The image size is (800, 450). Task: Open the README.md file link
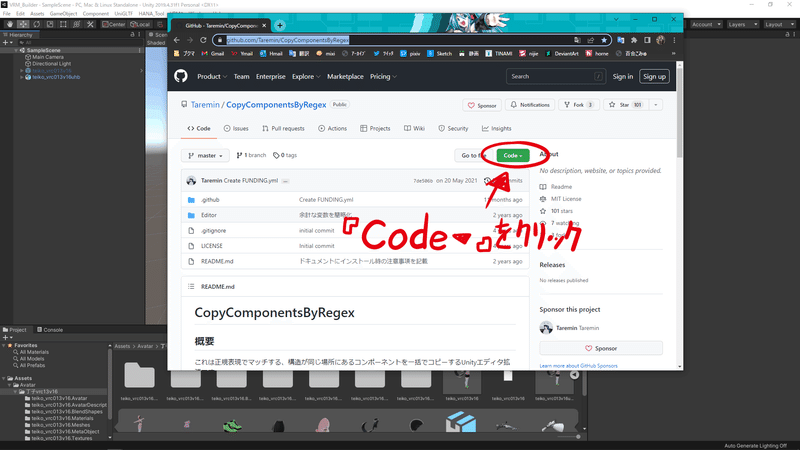[217, 261]
